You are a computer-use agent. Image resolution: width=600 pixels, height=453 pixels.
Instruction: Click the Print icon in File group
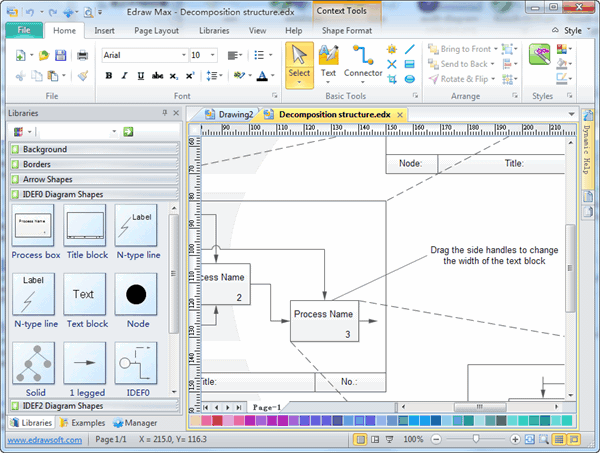[x=83, y=55]
